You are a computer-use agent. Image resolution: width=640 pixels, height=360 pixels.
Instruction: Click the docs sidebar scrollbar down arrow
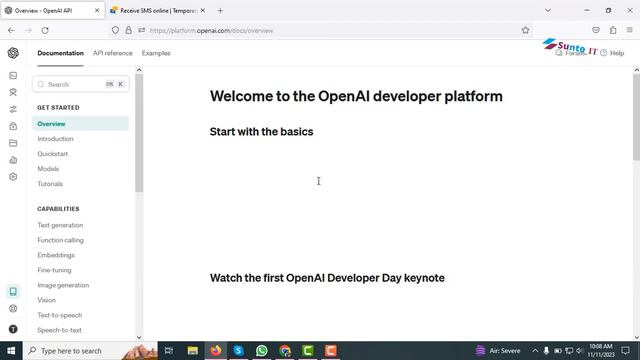tap(139, 338)
